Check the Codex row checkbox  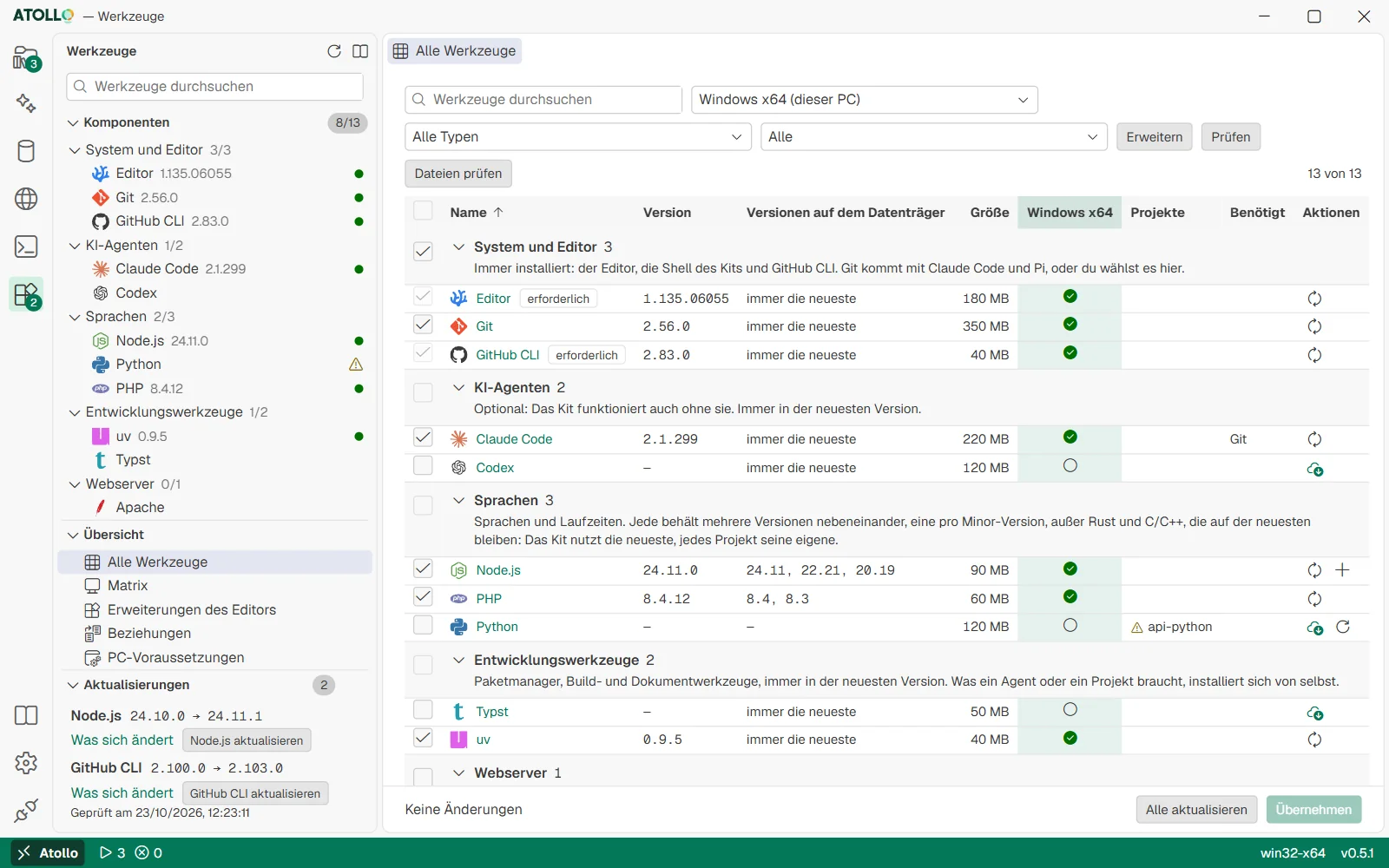tap(423, 466)
